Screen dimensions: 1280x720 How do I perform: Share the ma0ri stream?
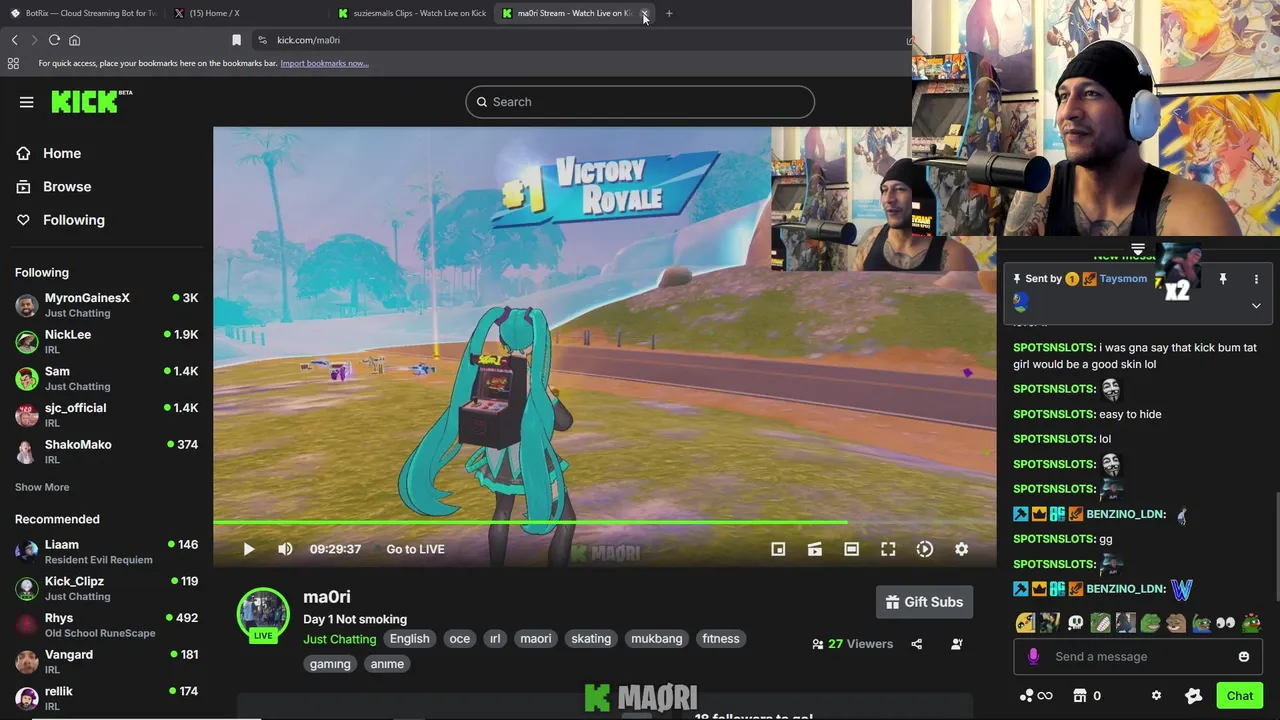coord(917,644)
